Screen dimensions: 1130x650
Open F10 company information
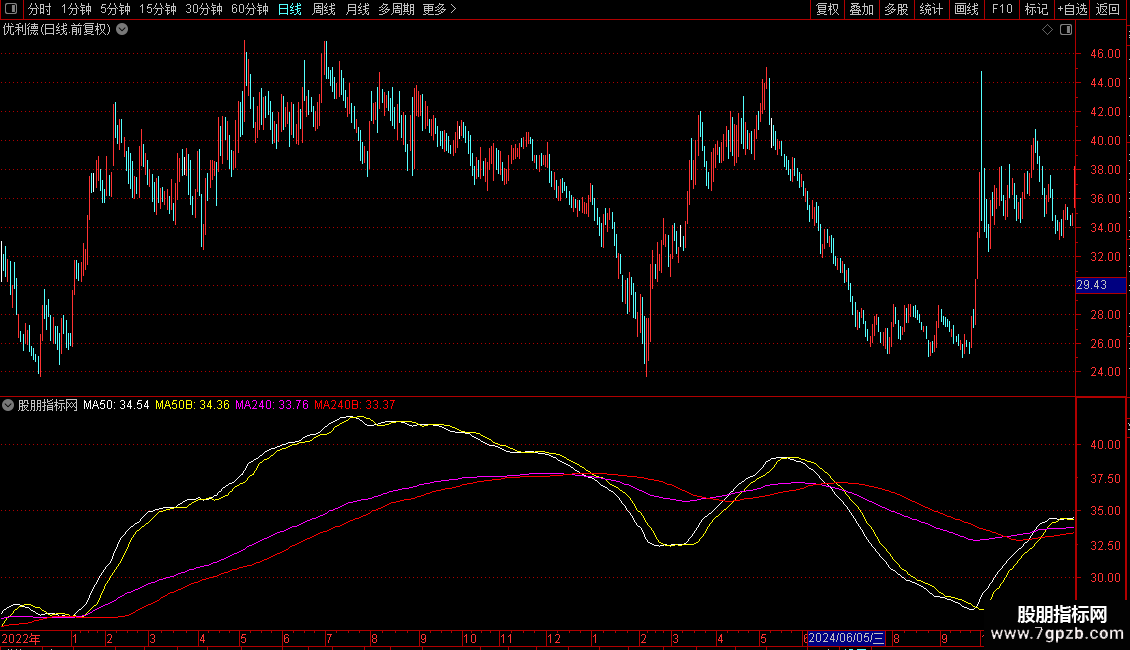[1002, 10]
